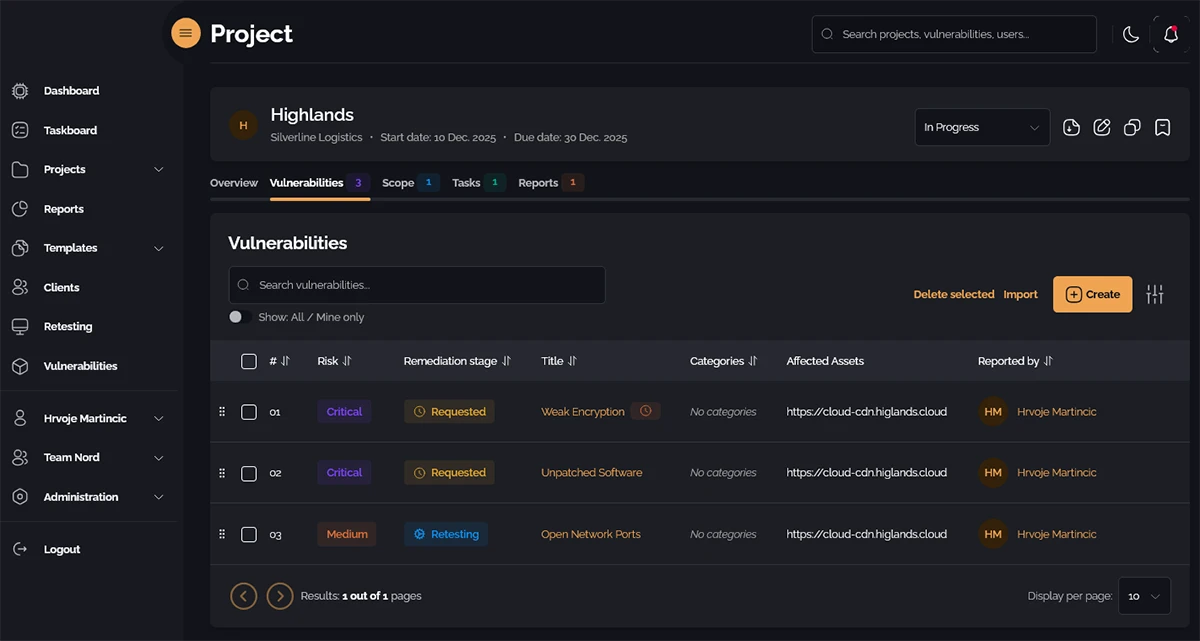This screenshot has width=1200, height=641.
Task: Switch to the Scope tab
Action: tap(398, 183)
